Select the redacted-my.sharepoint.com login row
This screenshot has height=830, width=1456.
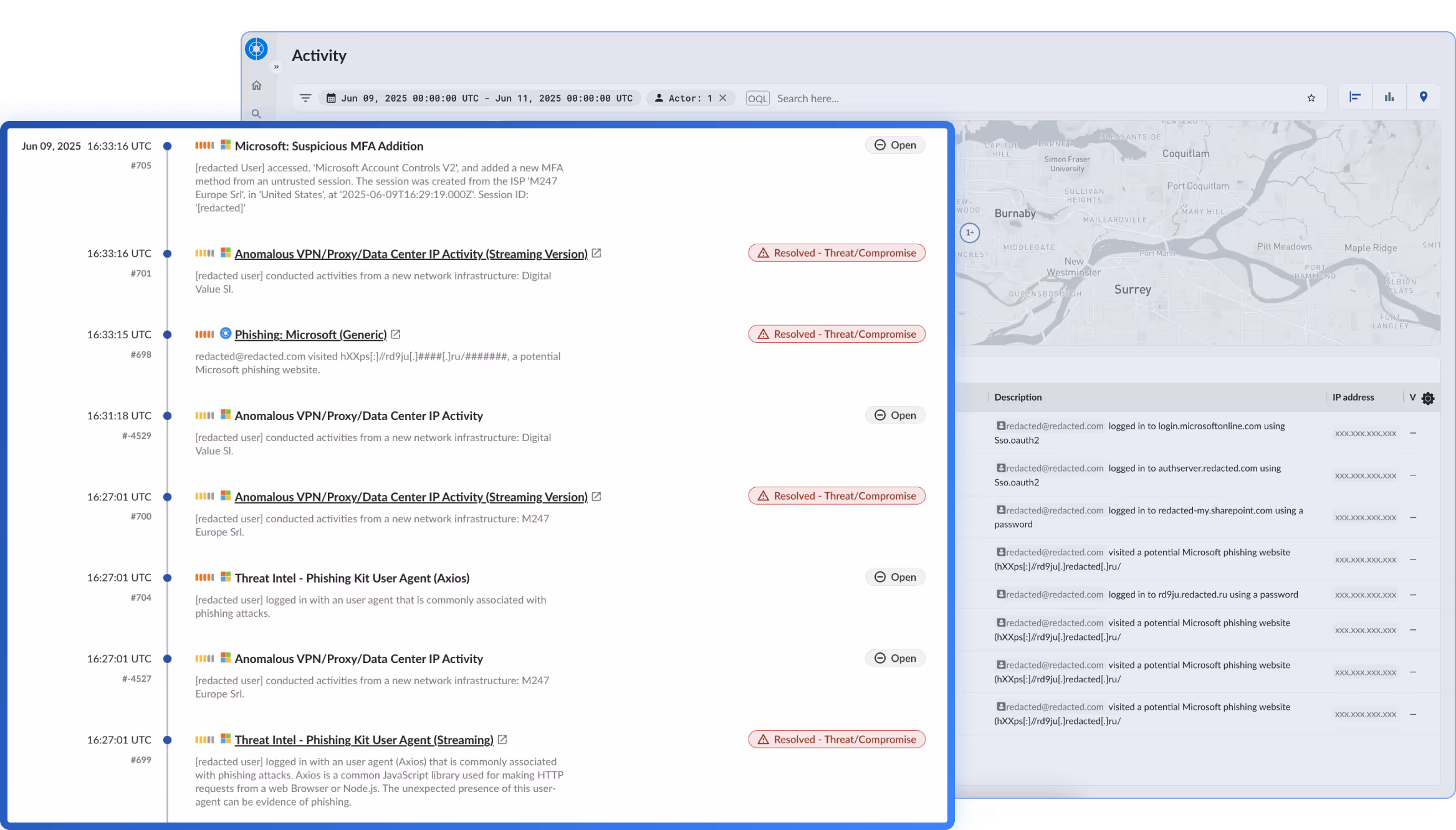[x=1198, y=517]
